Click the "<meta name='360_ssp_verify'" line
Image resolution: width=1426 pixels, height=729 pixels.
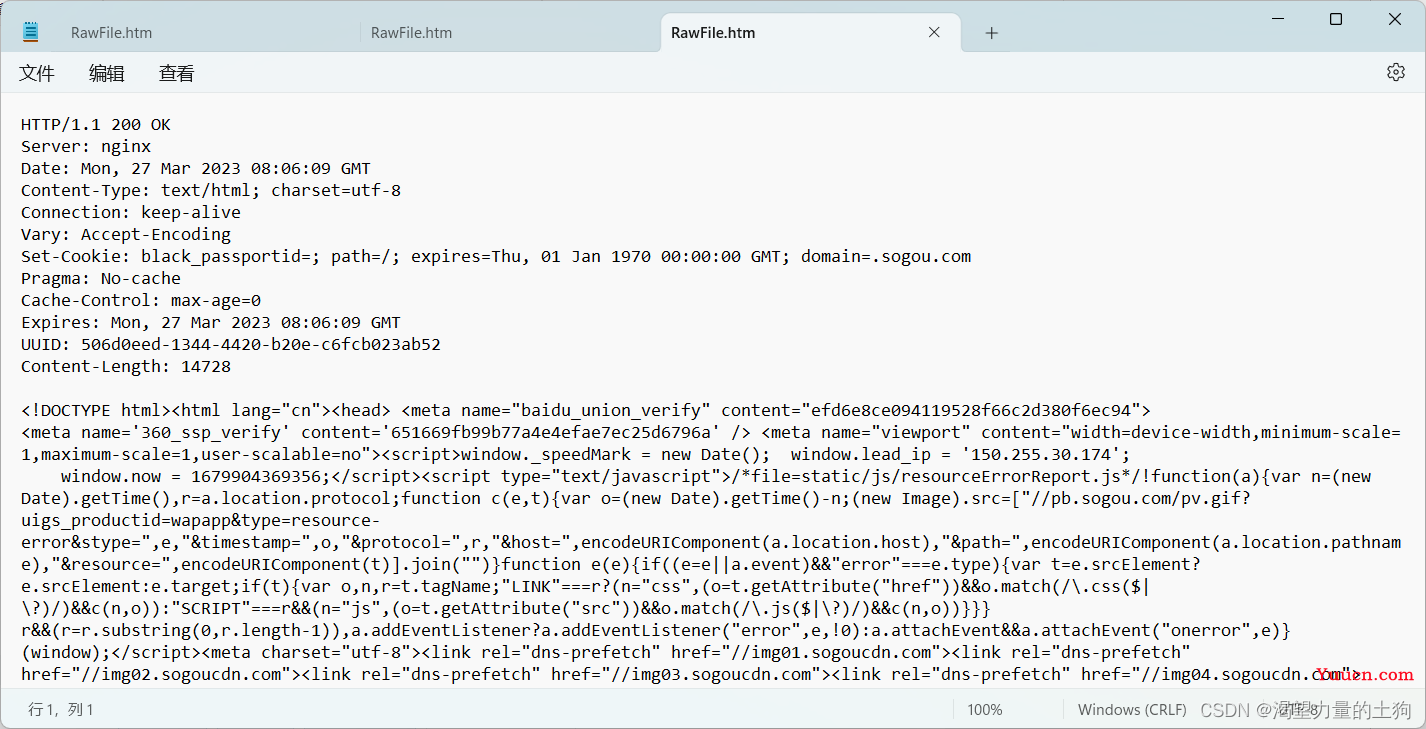[711, 433]
